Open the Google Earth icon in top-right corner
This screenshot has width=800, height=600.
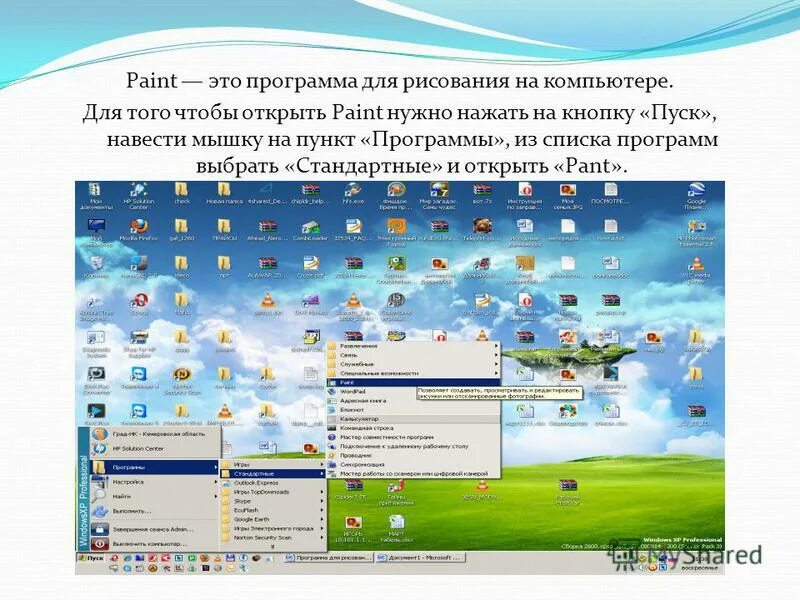[x=696, y=196]
